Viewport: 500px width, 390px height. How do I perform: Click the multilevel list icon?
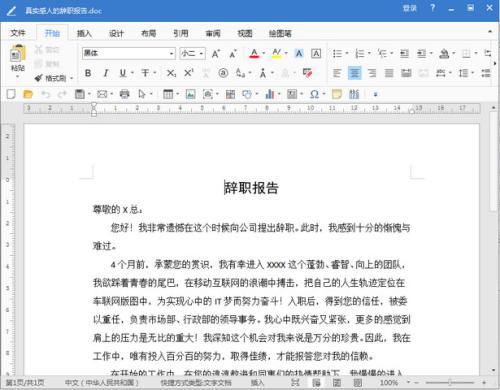pos(382,53)
